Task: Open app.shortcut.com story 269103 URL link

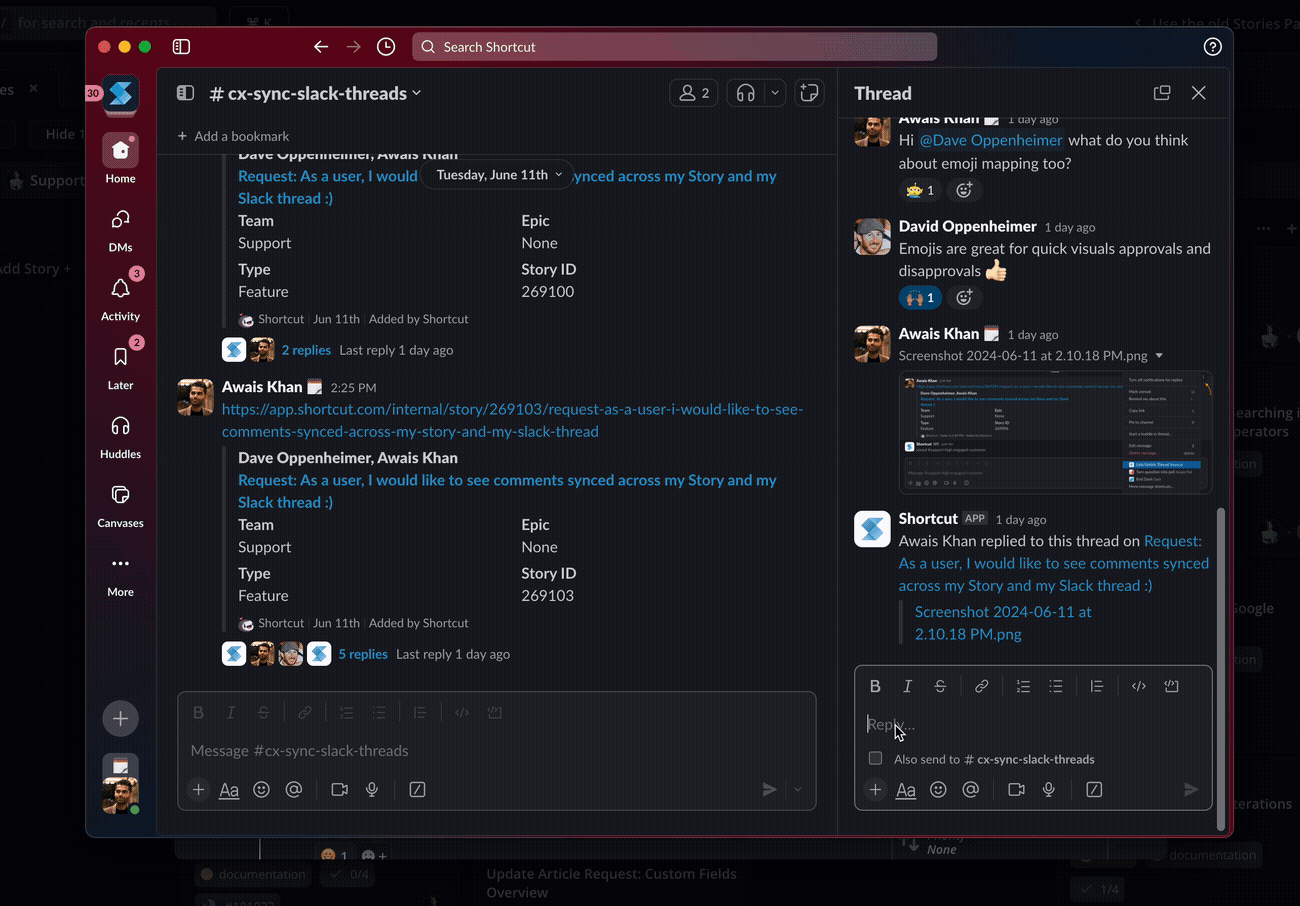Action: point(512,420)
